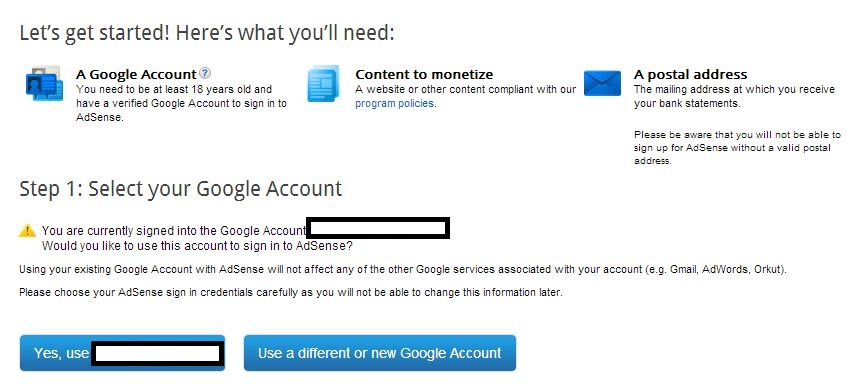846x385 pixels.
Task: Click the blue envelope postal address icon
Action: 602,83
